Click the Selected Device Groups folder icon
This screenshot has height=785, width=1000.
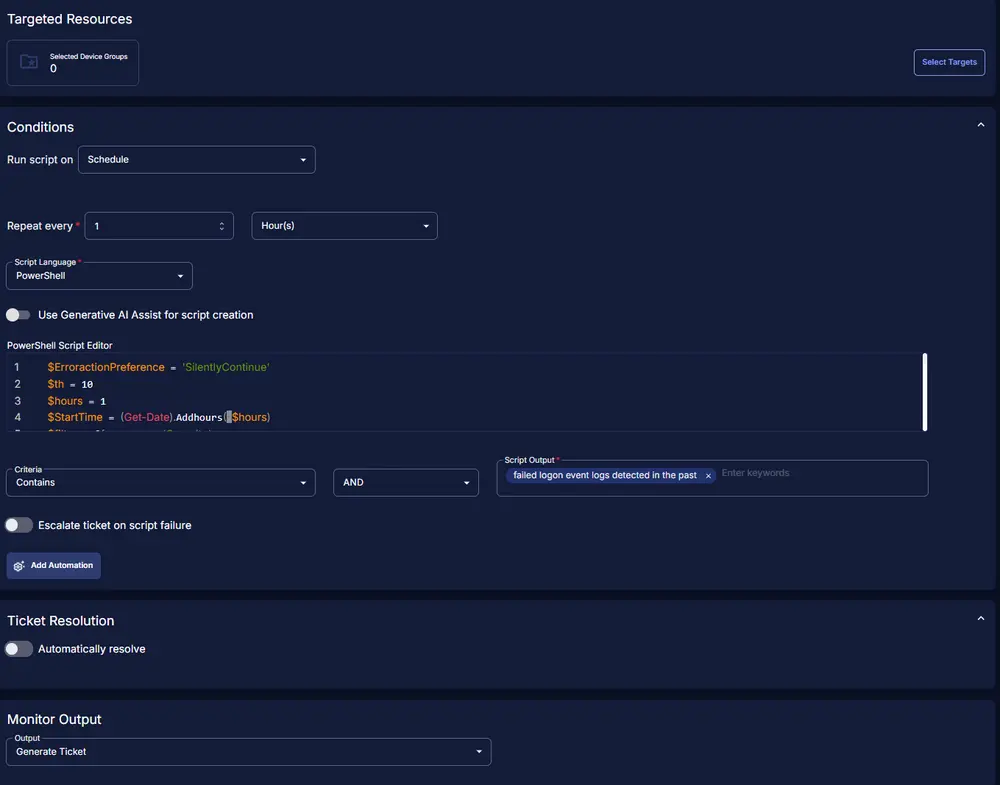pyautogui.click(x=29, y=62)
